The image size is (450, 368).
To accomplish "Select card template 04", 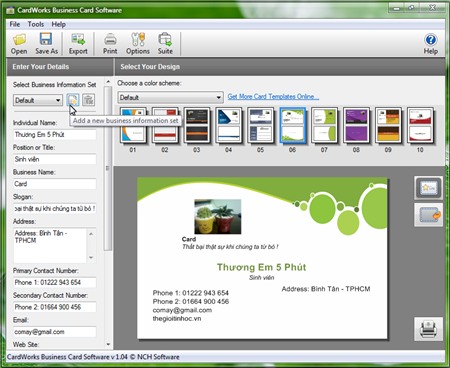I will point(229,125).
